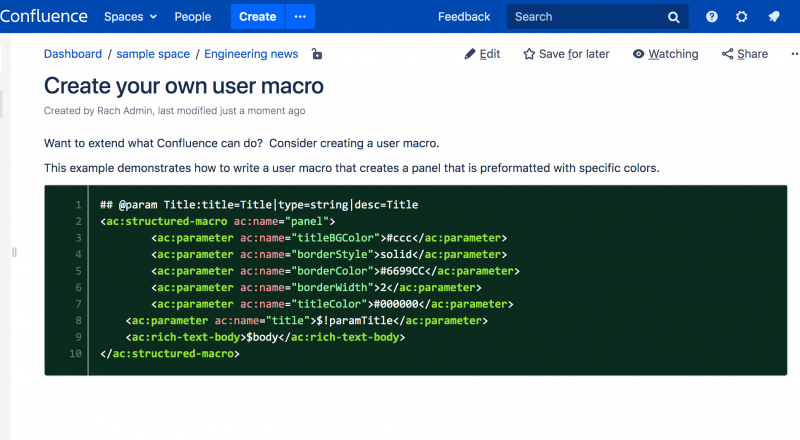This screenshot has width=800, height=440.
Task: Open the settings gear icon
Action: 741,17
